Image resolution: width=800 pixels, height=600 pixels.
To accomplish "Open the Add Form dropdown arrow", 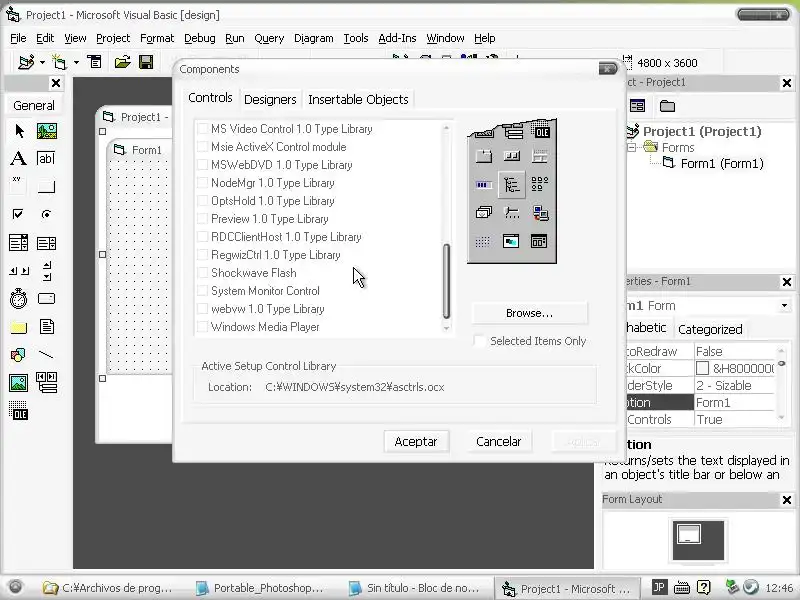I will pyautogui.click(x=76, y=62).
